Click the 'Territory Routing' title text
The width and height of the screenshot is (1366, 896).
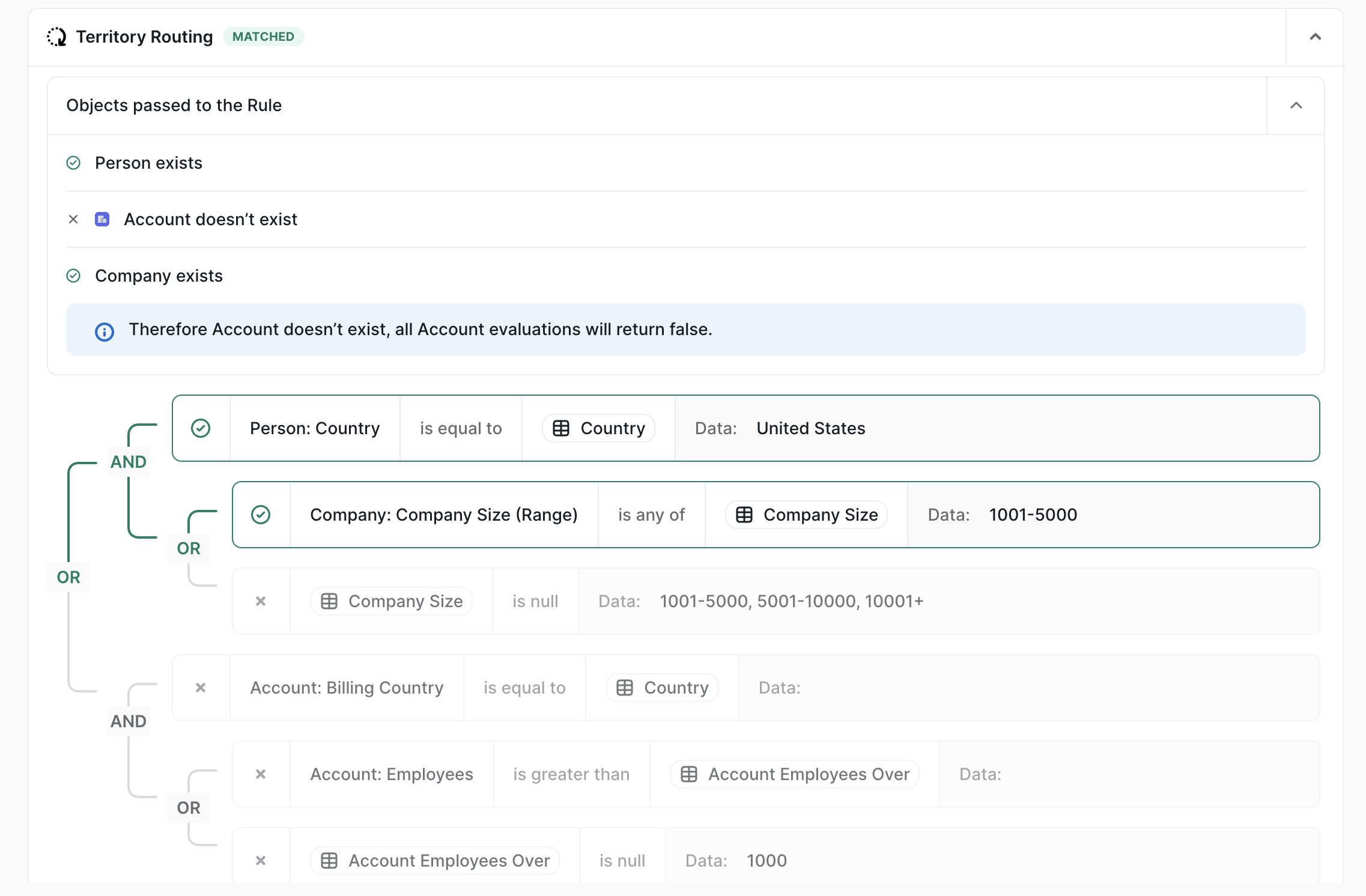144,37
